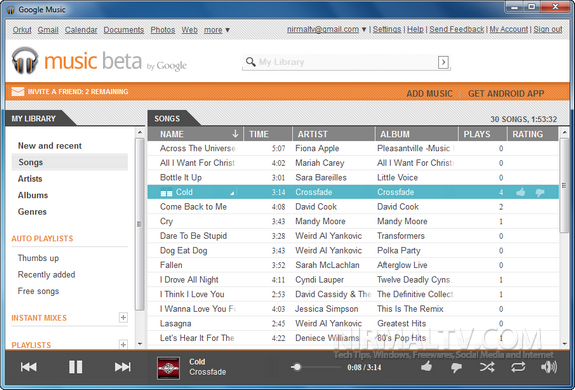Sort songs by the ALBUM column

tap(417, 134)
